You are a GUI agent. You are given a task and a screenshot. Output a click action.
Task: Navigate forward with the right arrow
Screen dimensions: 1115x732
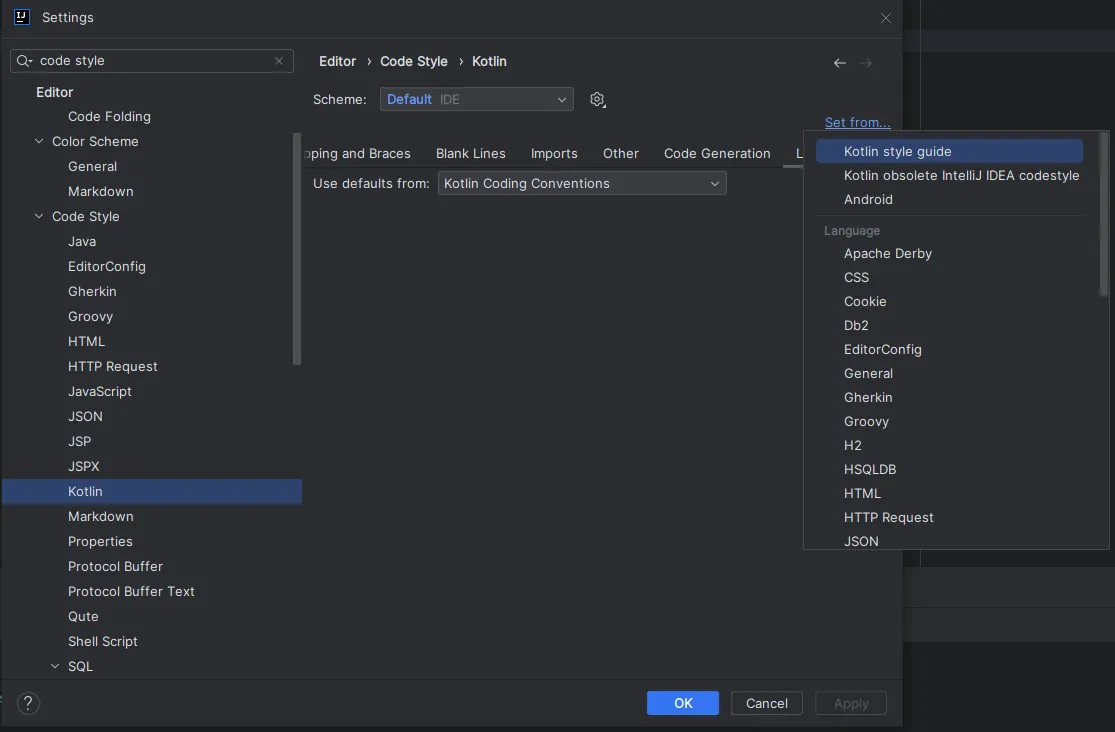(x=865, y=63)
